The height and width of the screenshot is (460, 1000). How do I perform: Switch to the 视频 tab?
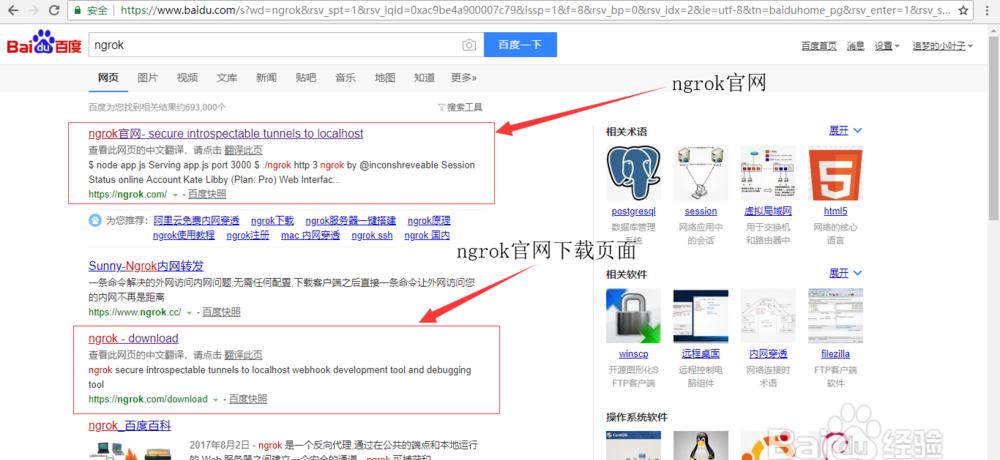pyautogui.click(x=188, y=78)
